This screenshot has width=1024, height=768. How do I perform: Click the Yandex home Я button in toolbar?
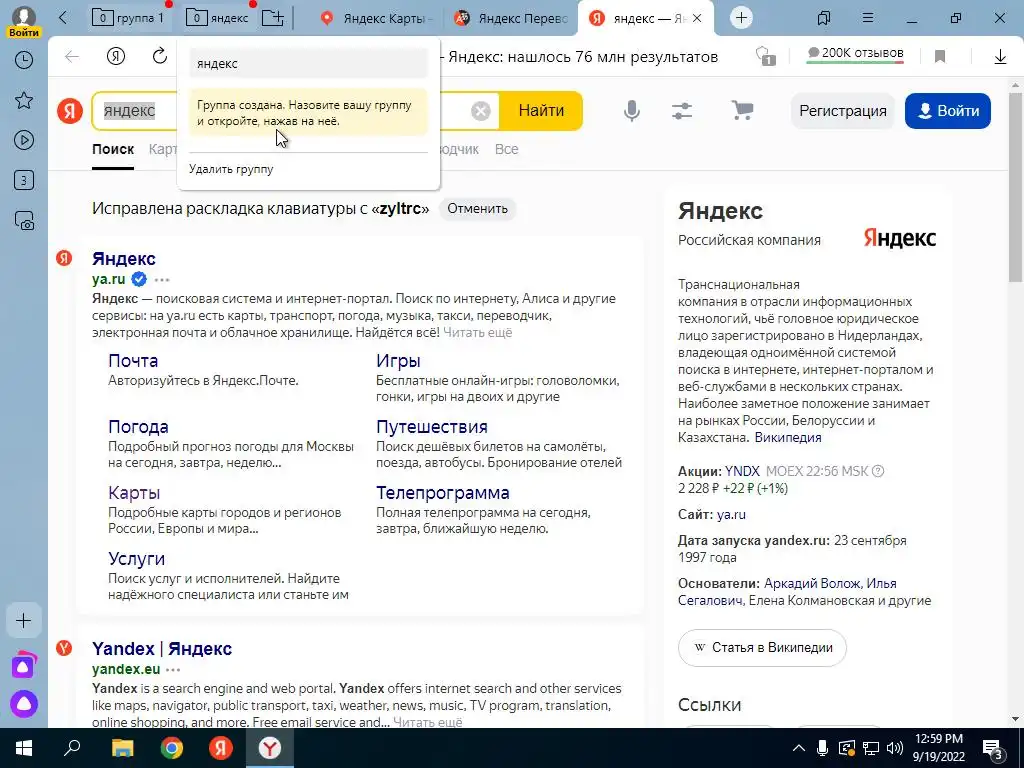tap(116, 57)
